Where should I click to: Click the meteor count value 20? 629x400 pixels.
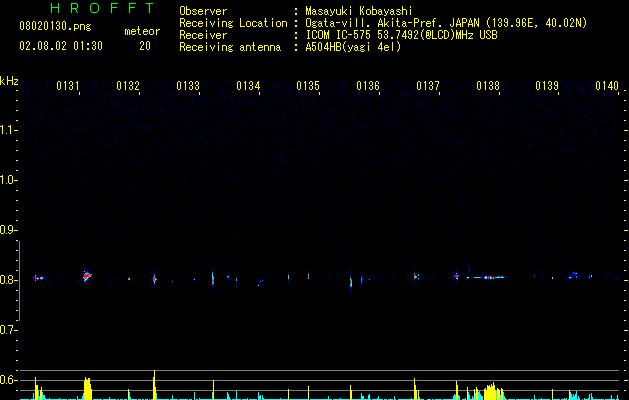pos(145,46)
